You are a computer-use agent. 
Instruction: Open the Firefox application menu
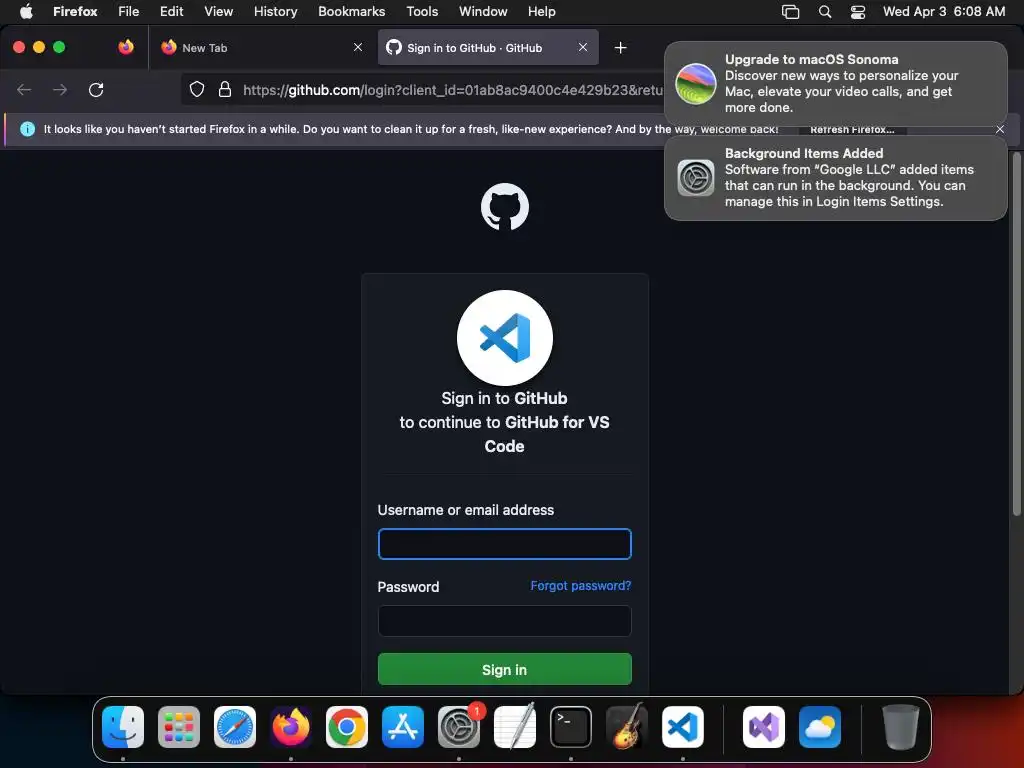click(75, 12)
